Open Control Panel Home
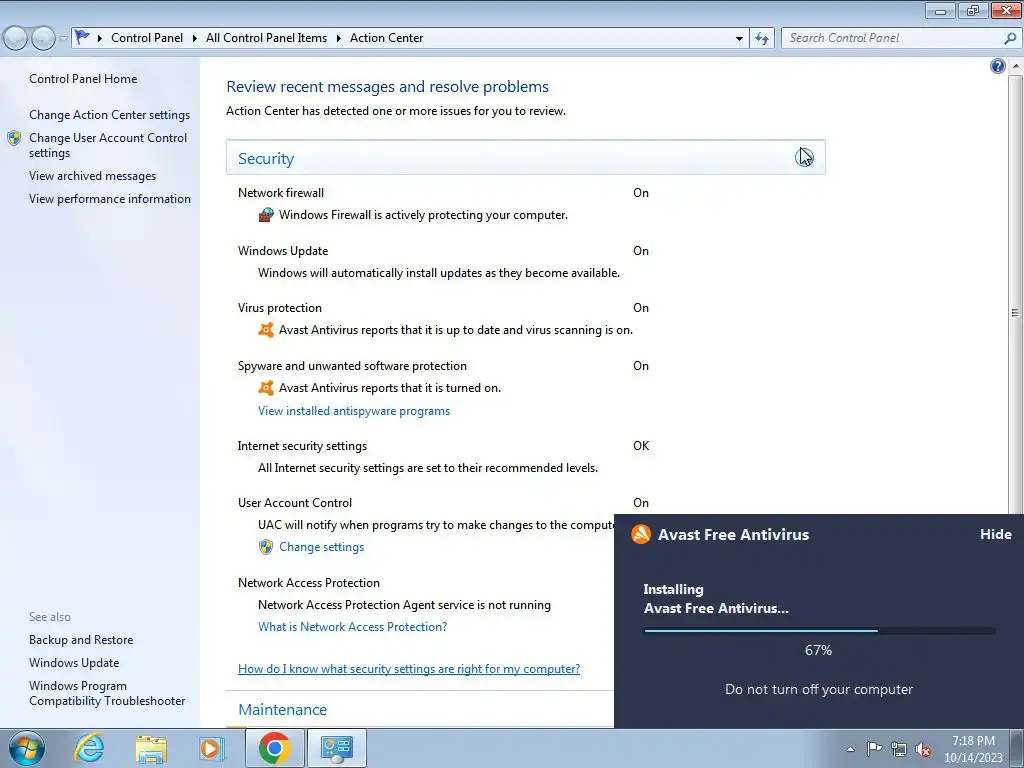 [83, 78]
